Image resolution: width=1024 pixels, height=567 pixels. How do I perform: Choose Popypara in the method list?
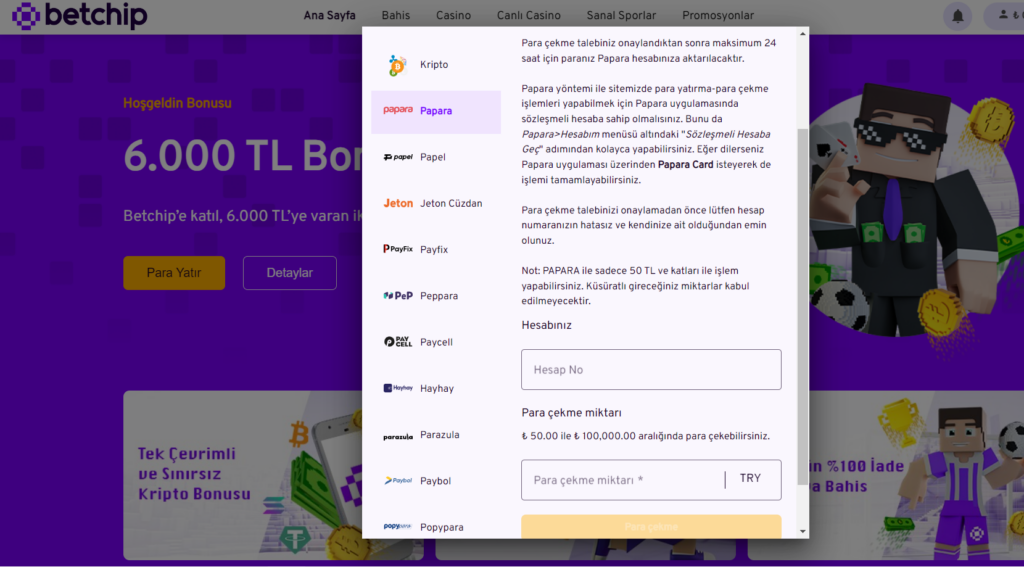tap(436, 526)
